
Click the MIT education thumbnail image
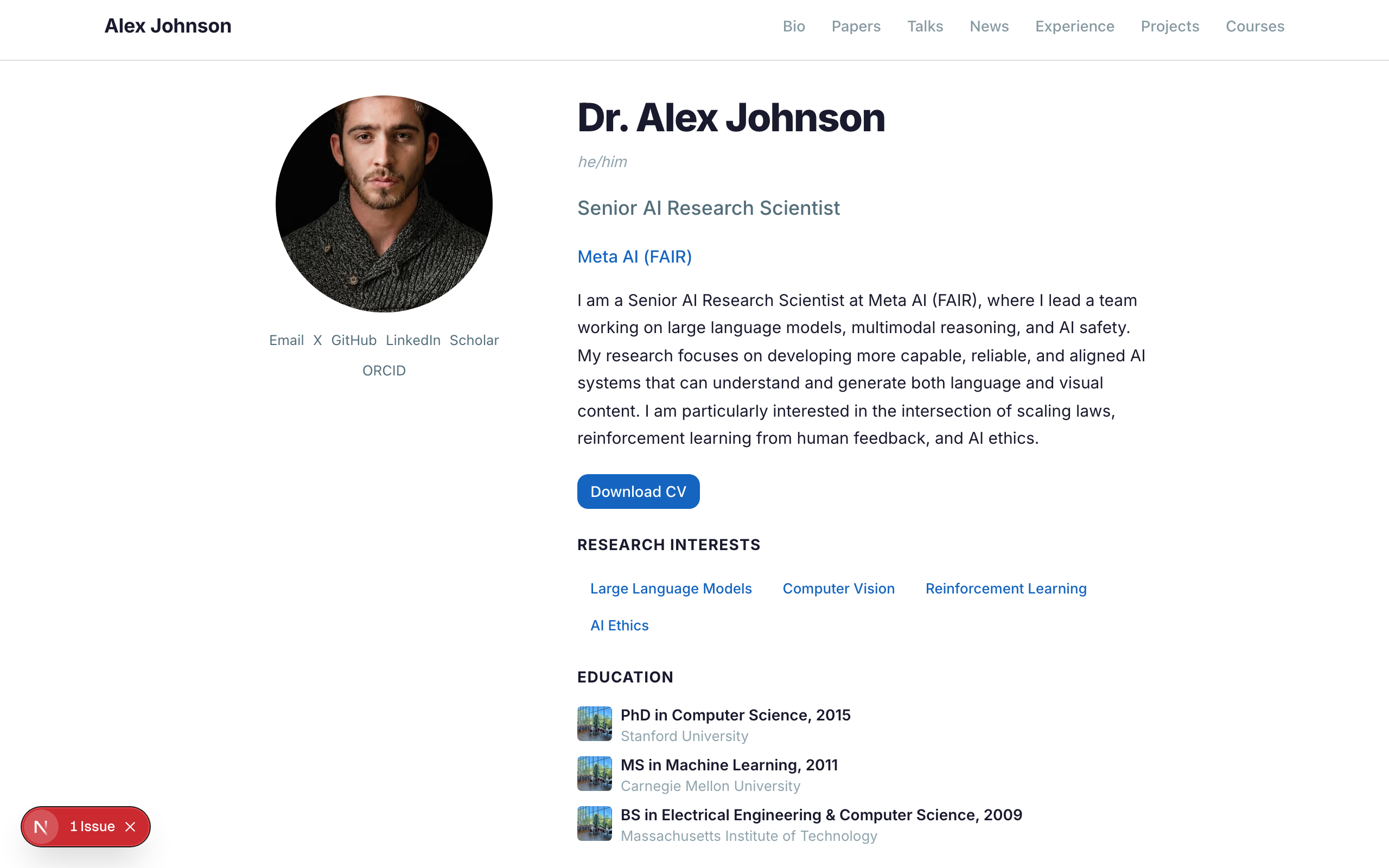(x=594, y=823)
